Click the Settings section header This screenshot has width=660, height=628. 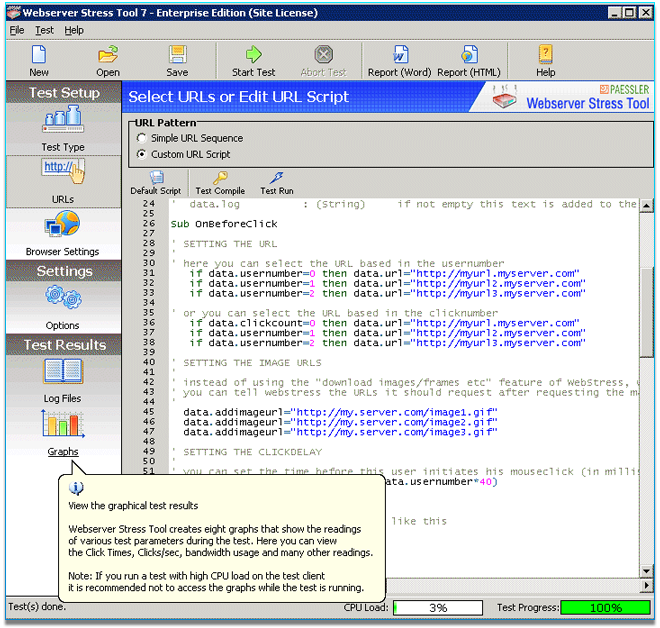[64, 271]
